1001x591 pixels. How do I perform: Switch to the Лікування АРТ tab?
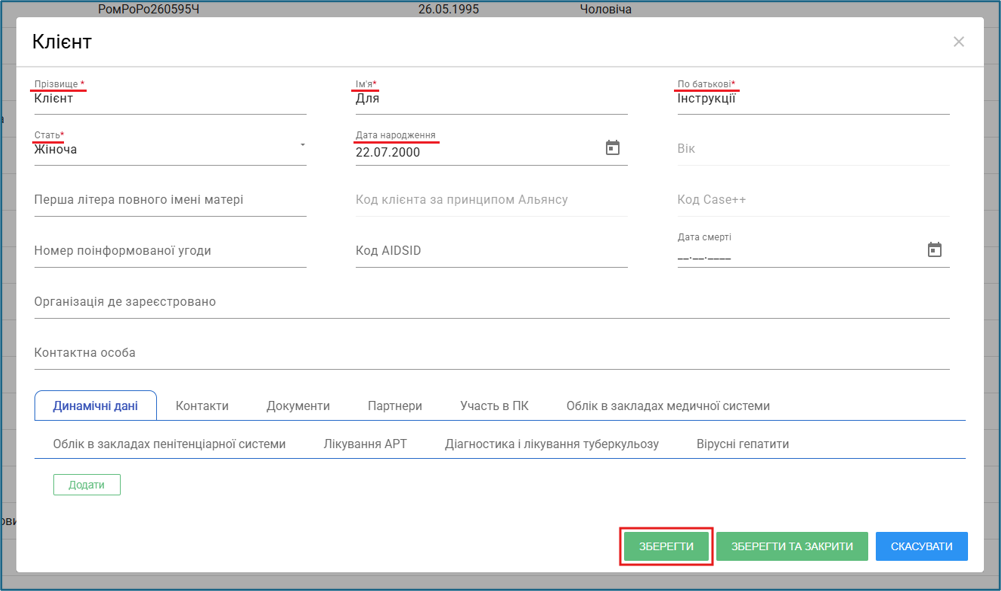tap(365, 444)
